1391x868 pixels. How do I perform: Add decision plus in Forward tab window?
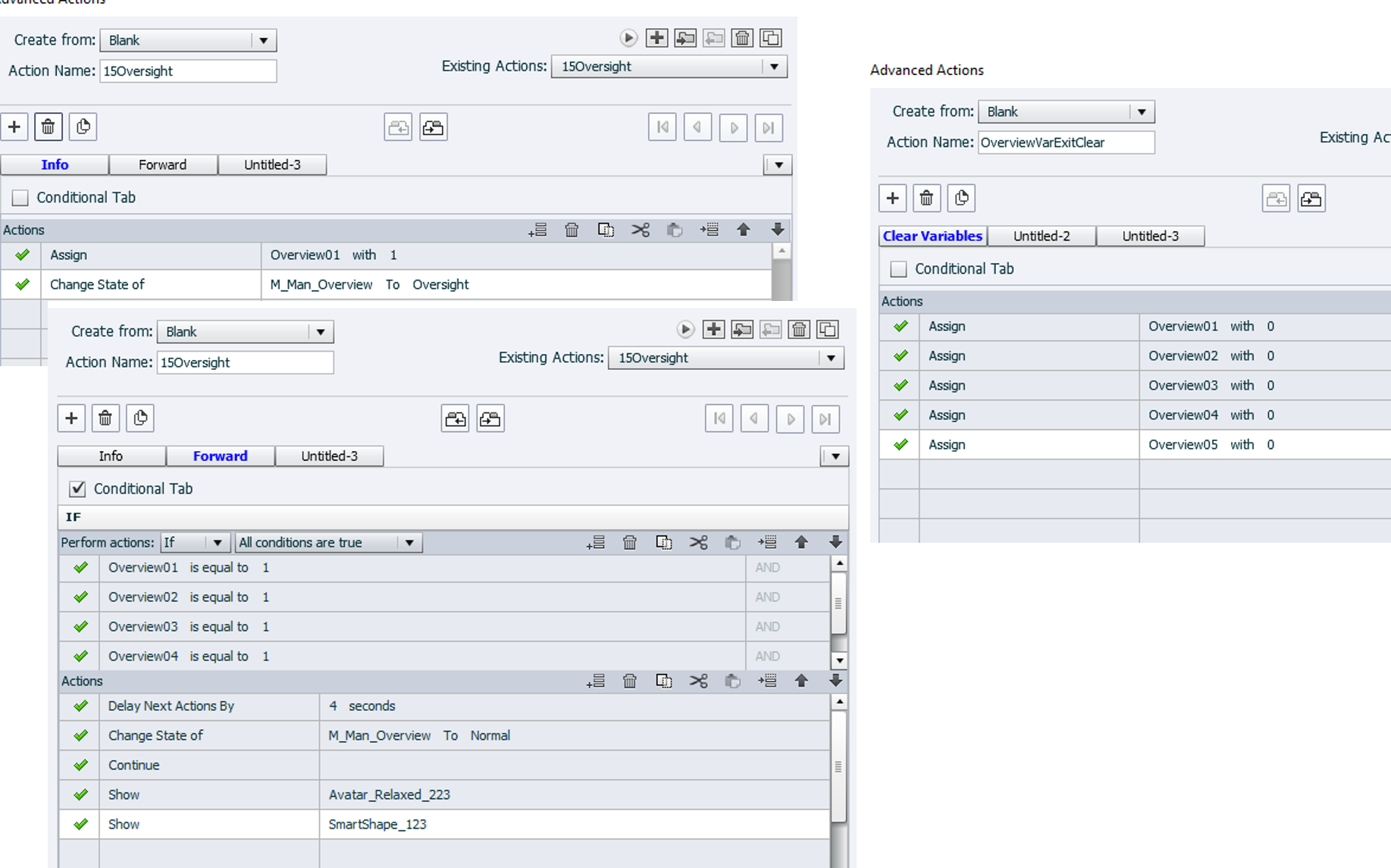click(x=71, y=418)
